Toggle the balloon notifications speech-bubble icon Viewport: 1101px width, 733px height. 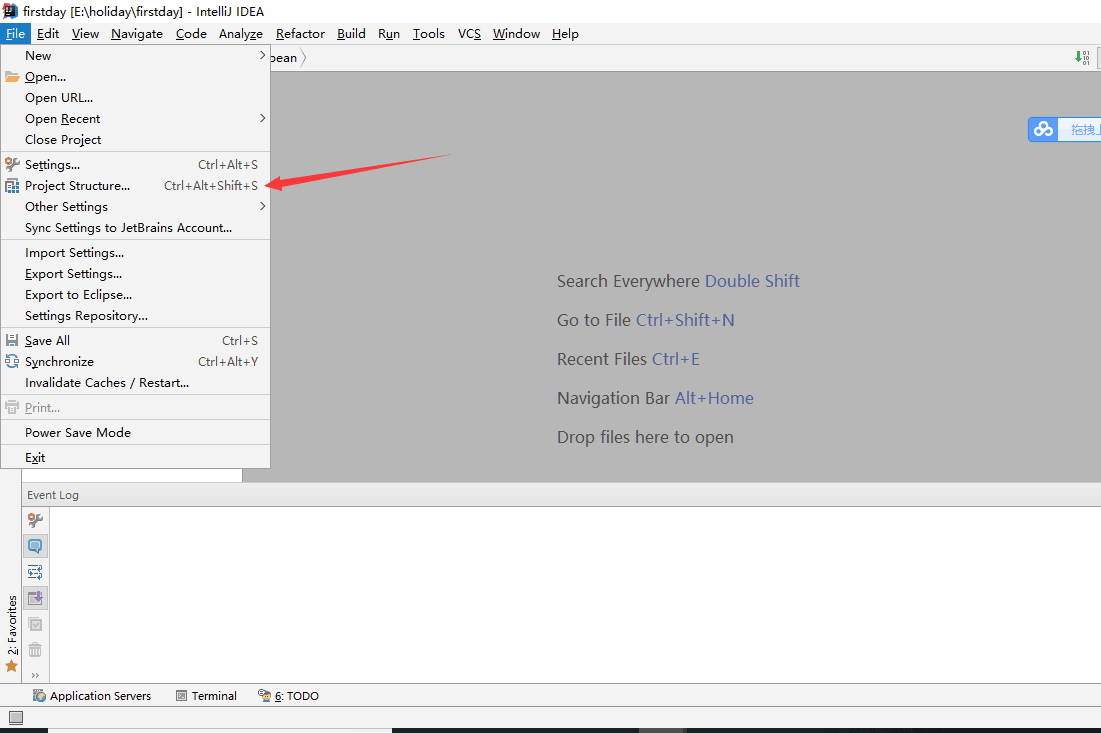35,546
